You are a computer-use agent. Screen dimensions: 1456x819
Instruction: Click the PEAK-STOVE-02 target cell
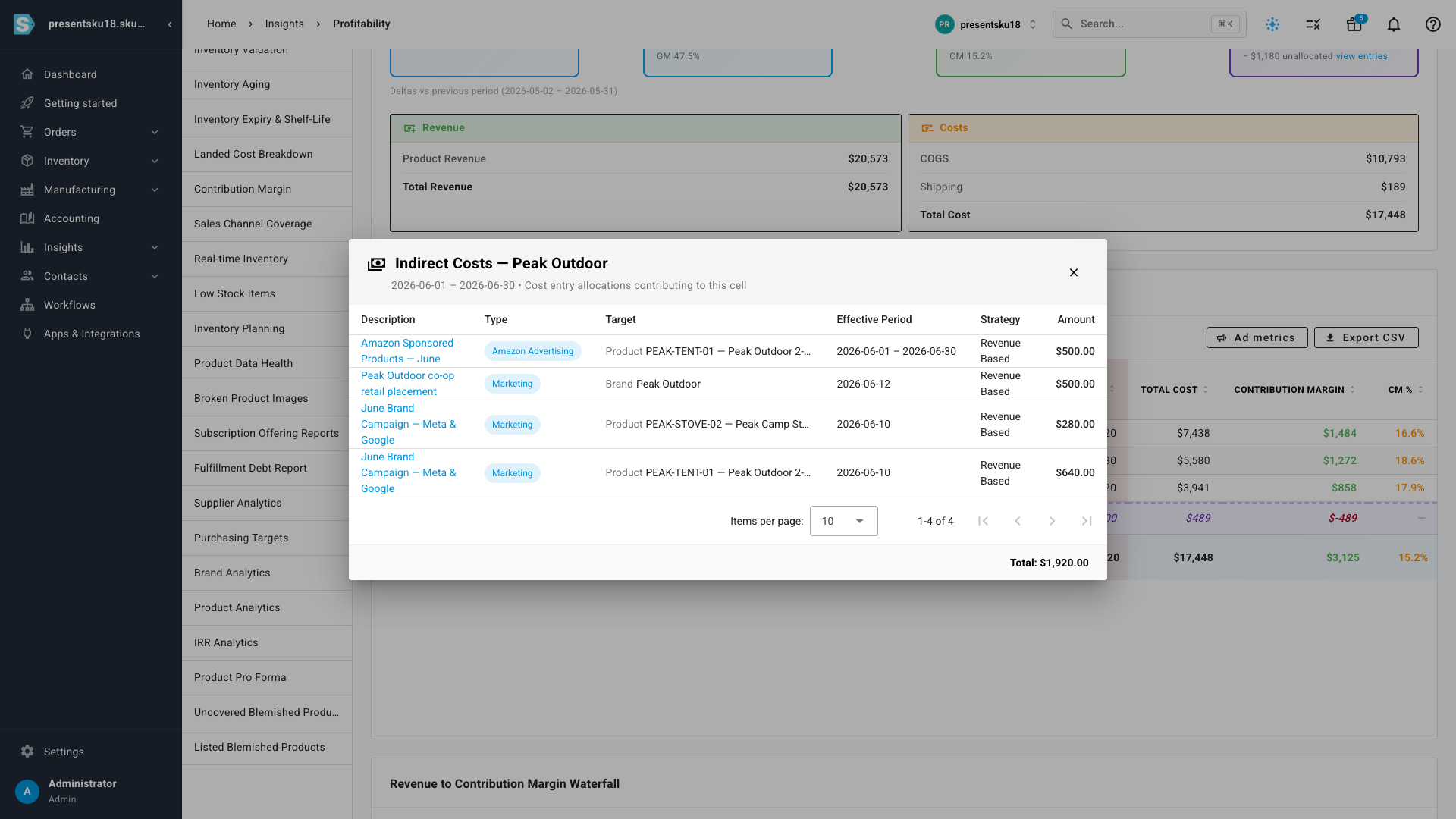pos(707,424)
